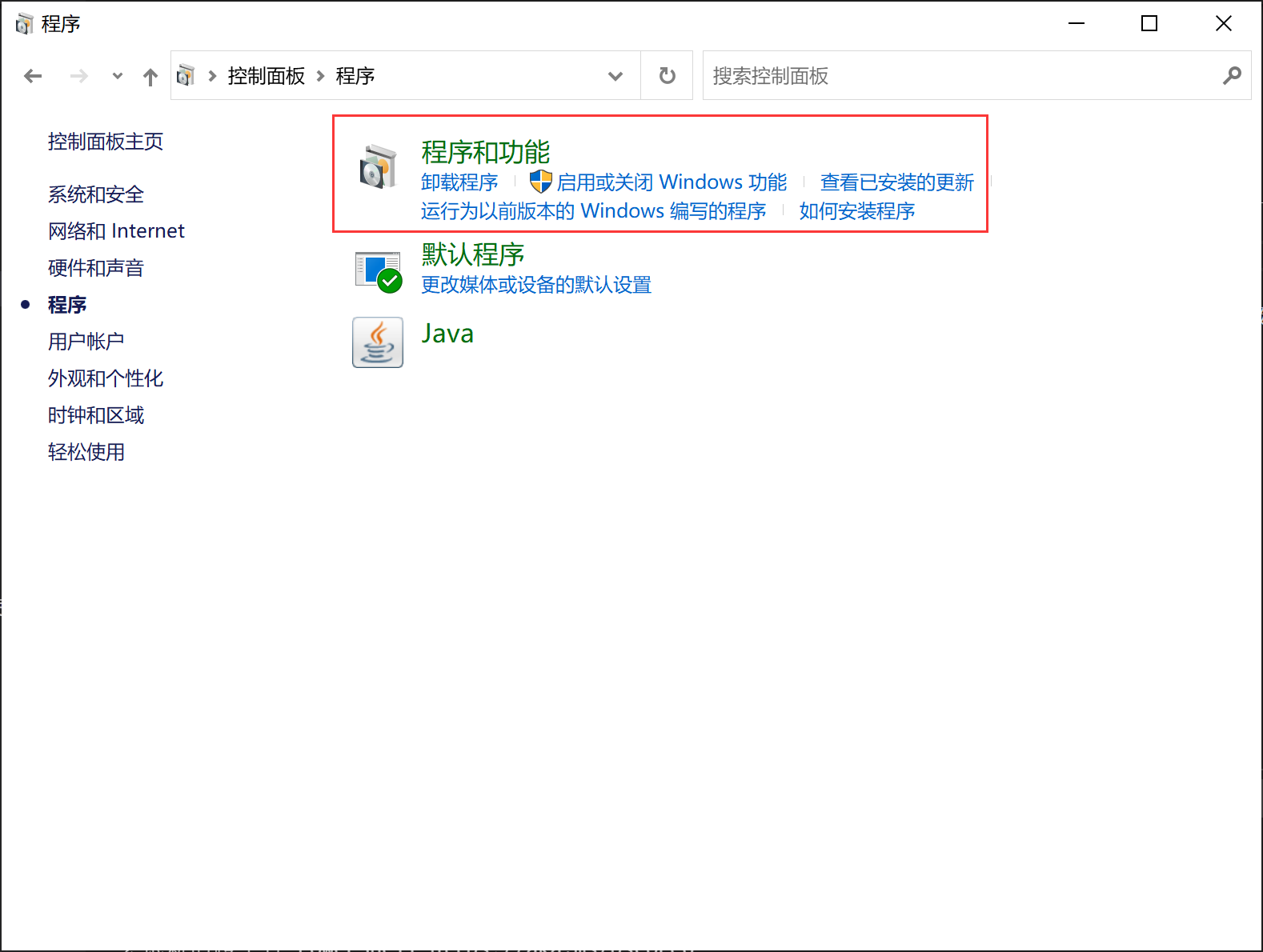The height and width of the screenshot is (952, 1263).
Task: Refresh the control panel view
Action: pos(667,76)
